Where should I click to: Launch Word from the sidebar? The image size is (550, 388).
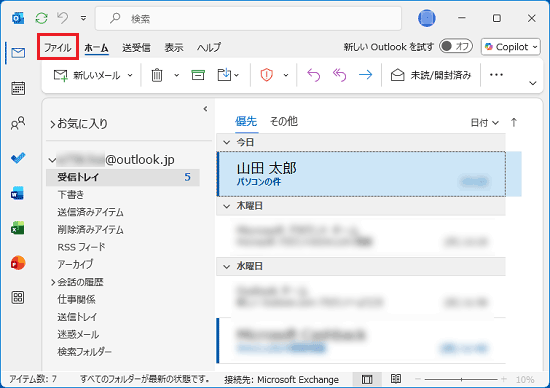click(18, 193)
